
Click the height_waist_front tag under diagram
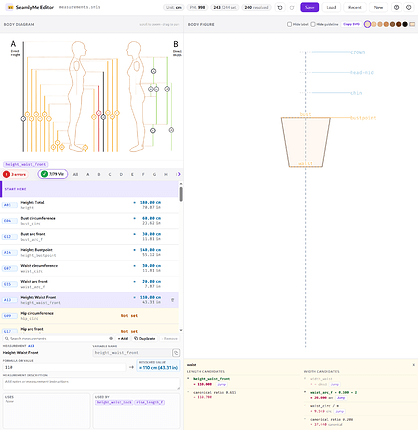point(26,164)
